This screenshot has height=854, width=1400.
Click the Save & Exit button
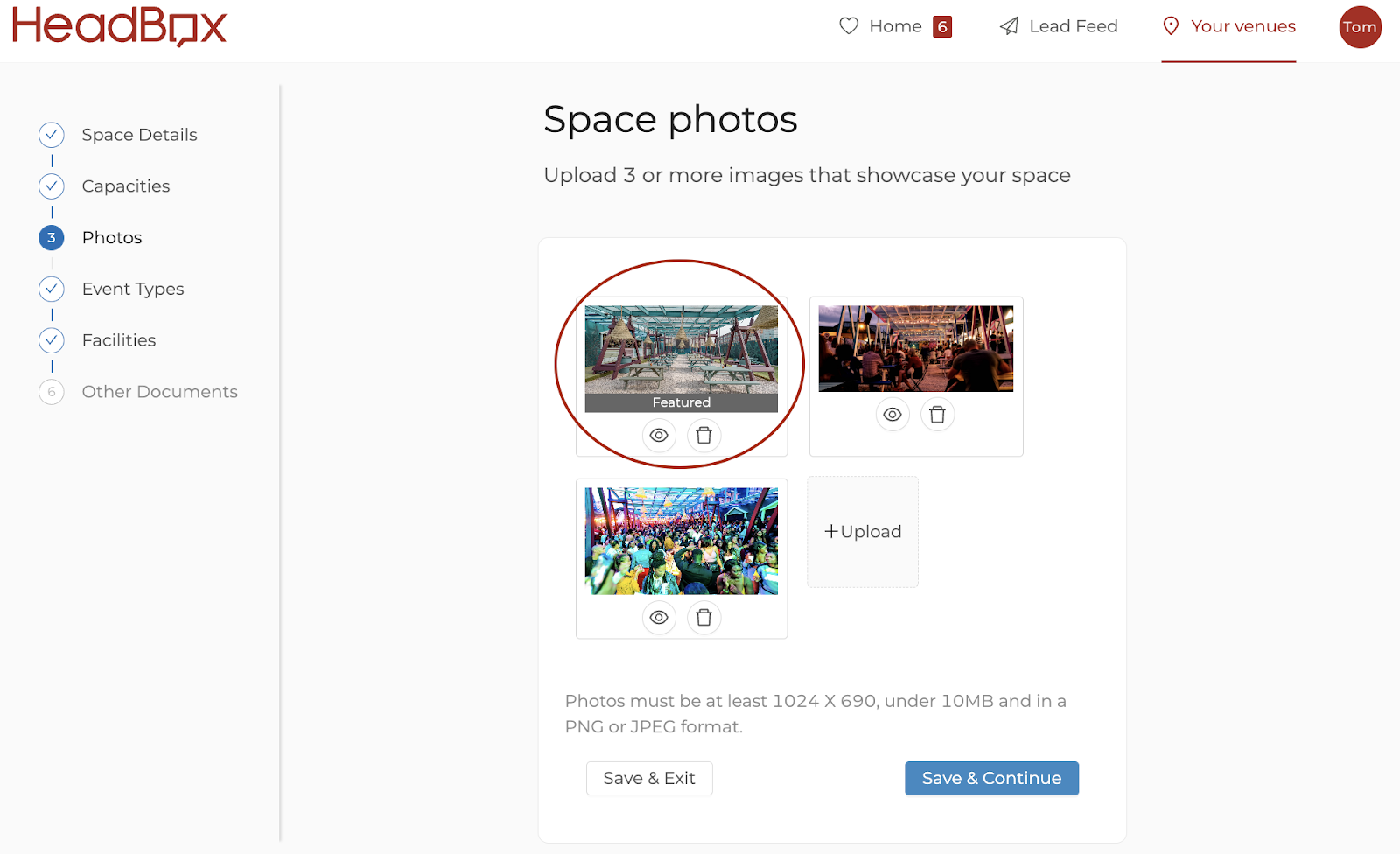click(x=649, y=778)
